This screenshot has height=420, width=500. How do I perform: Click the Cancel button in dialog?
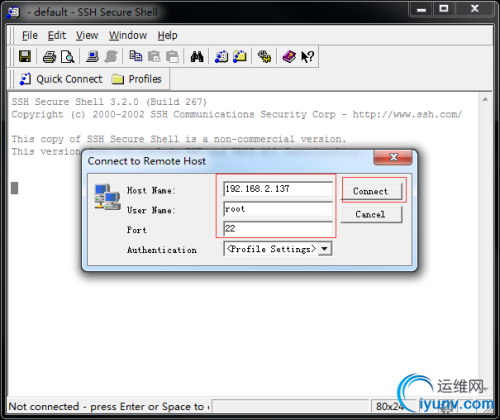tap(371, 214)
